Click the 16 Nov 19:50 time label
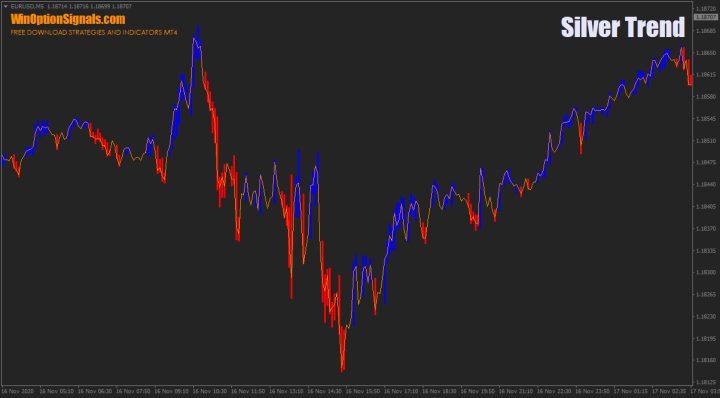The image size is (720, 398). 478,392
